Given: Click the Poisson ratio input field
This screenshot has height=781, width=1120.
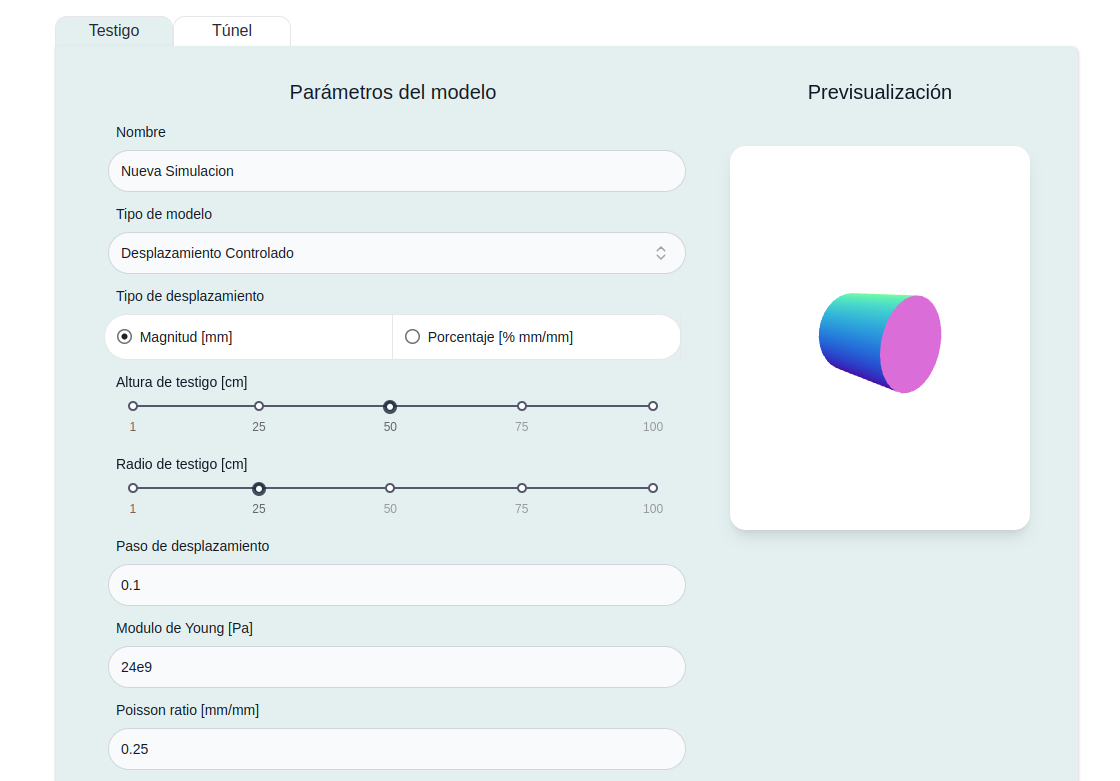Looking at the screenshot, I should tap(396, 749).
